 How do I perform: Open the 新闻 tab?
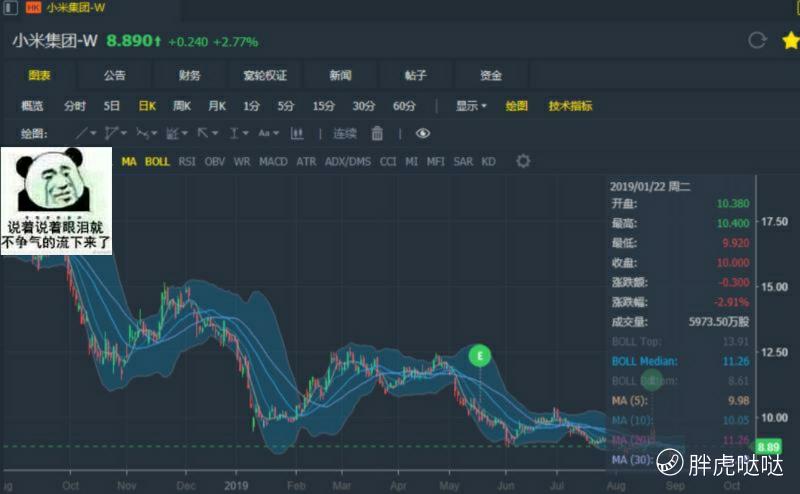340,76
